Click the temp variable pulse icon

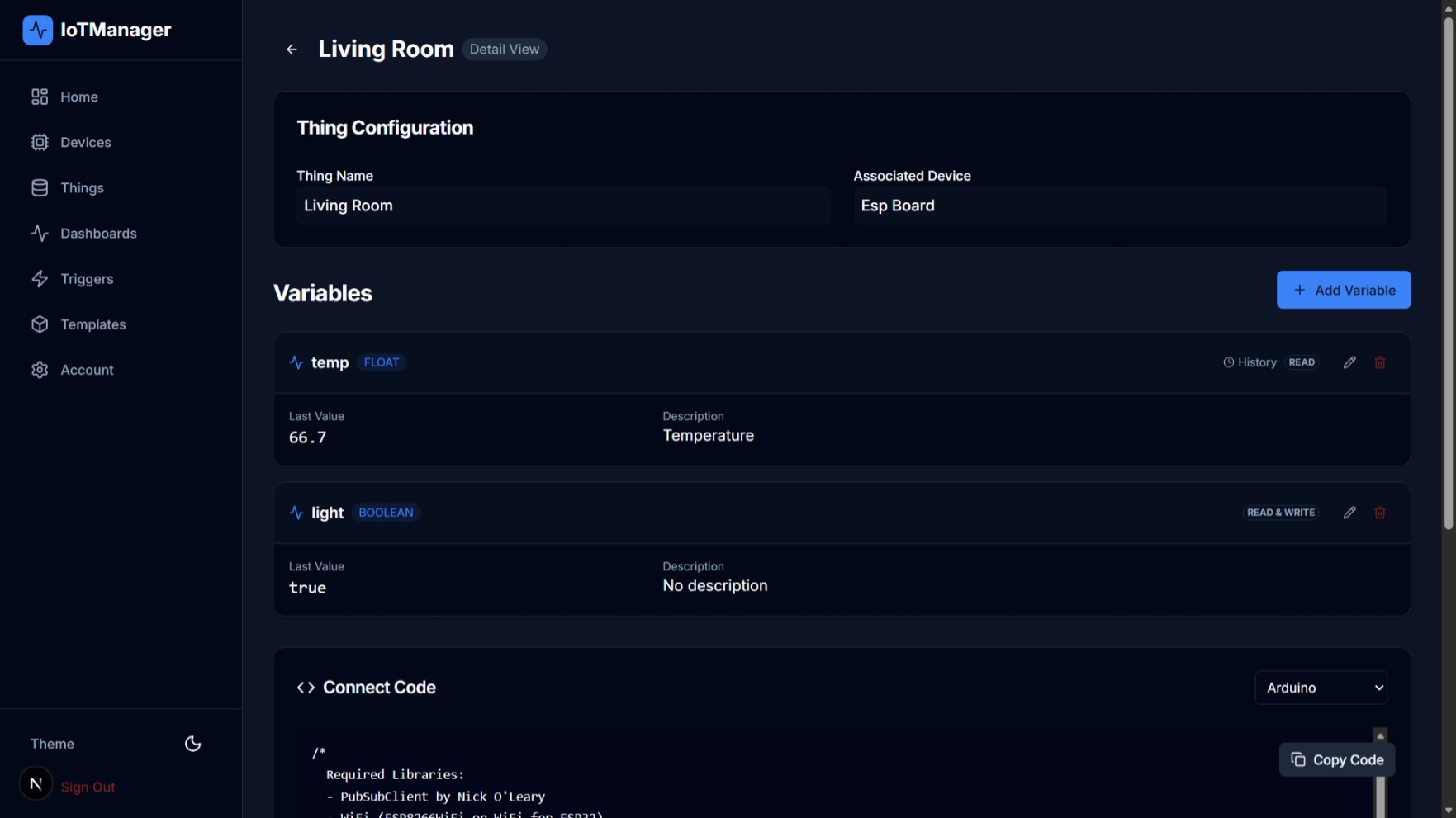click(296, 362)
